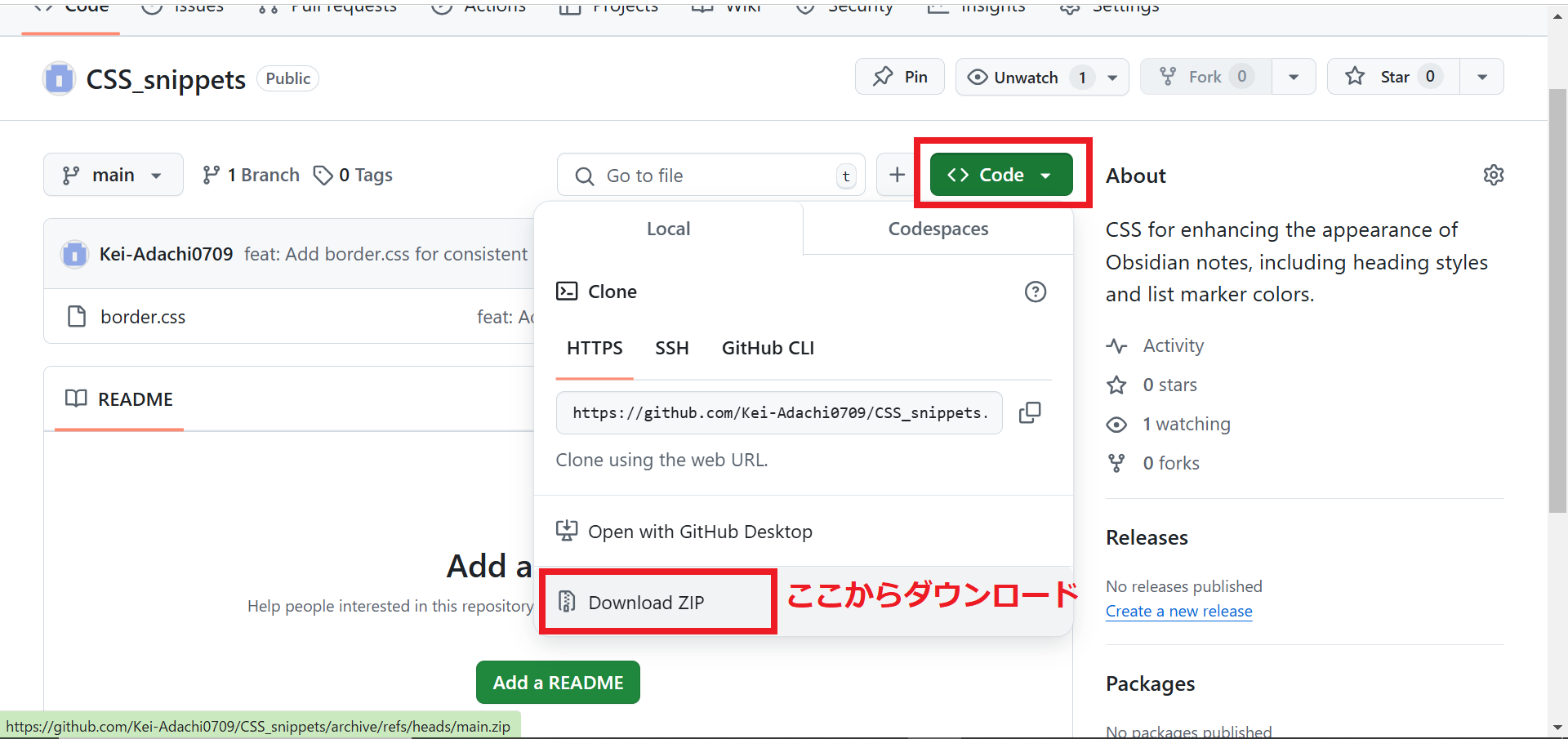Select the README tab
The width and height of the screenshot is (1568, 739).
pos(119,398)
